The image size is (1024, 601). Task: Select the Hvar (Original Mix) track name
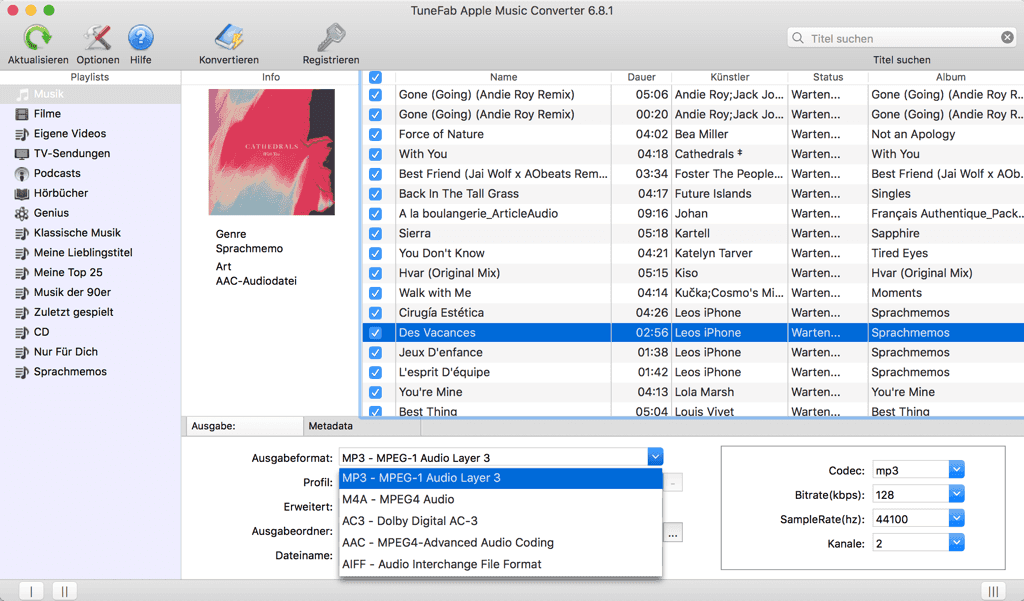coord(449,273)
